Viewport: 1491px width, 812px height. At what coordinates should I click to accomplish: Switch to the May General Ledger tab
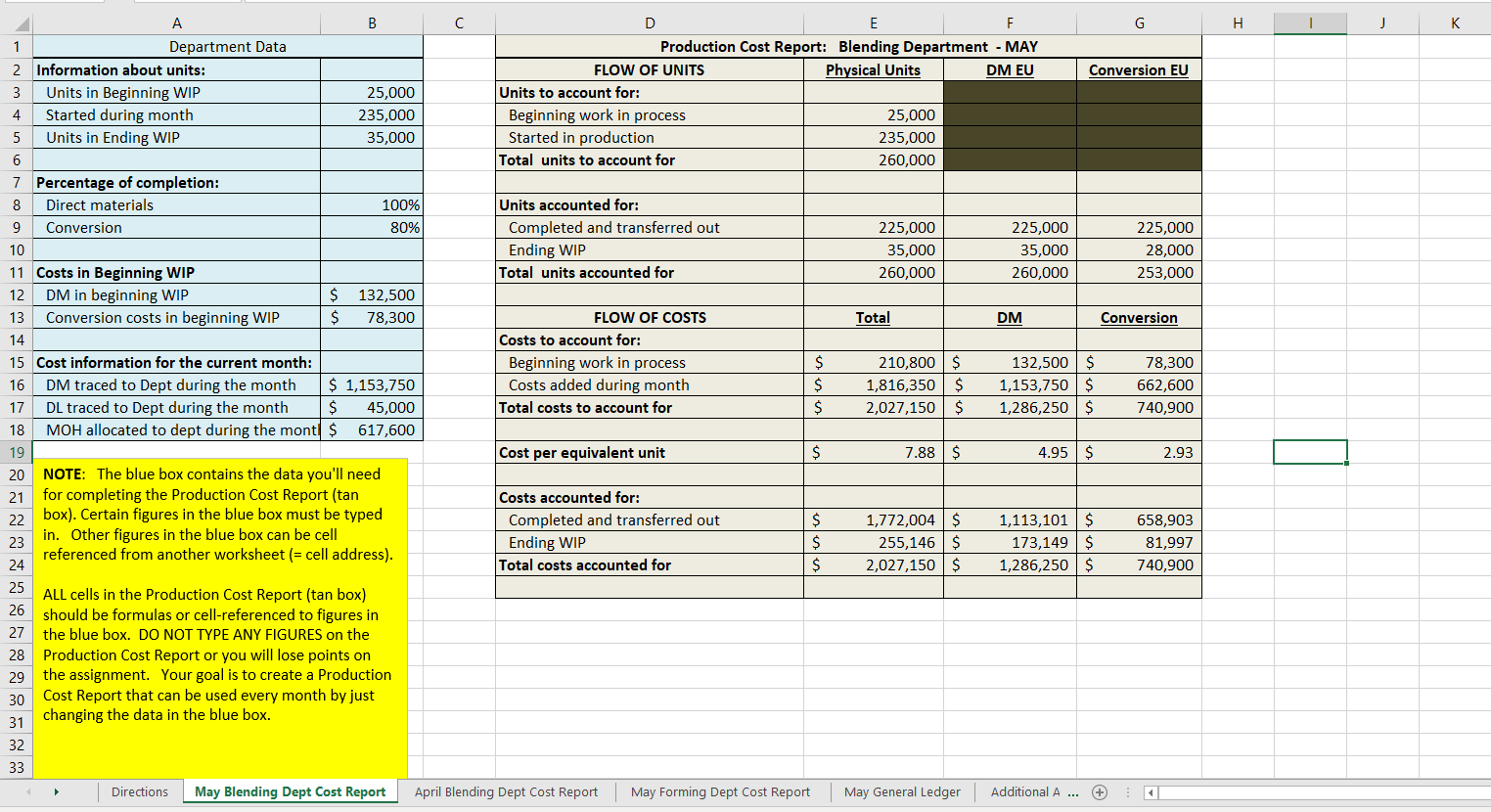[x=902, y=792]
